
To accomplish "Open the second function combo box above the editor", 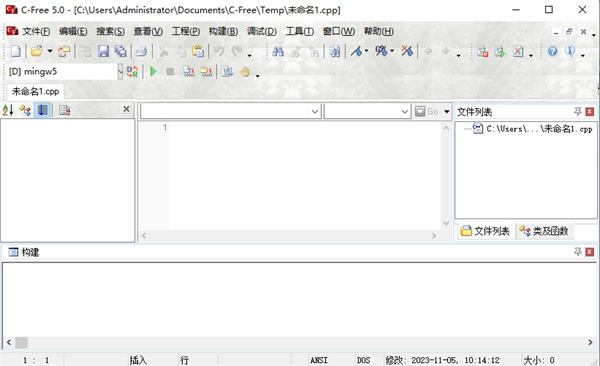I will click(x=367, y=111).
